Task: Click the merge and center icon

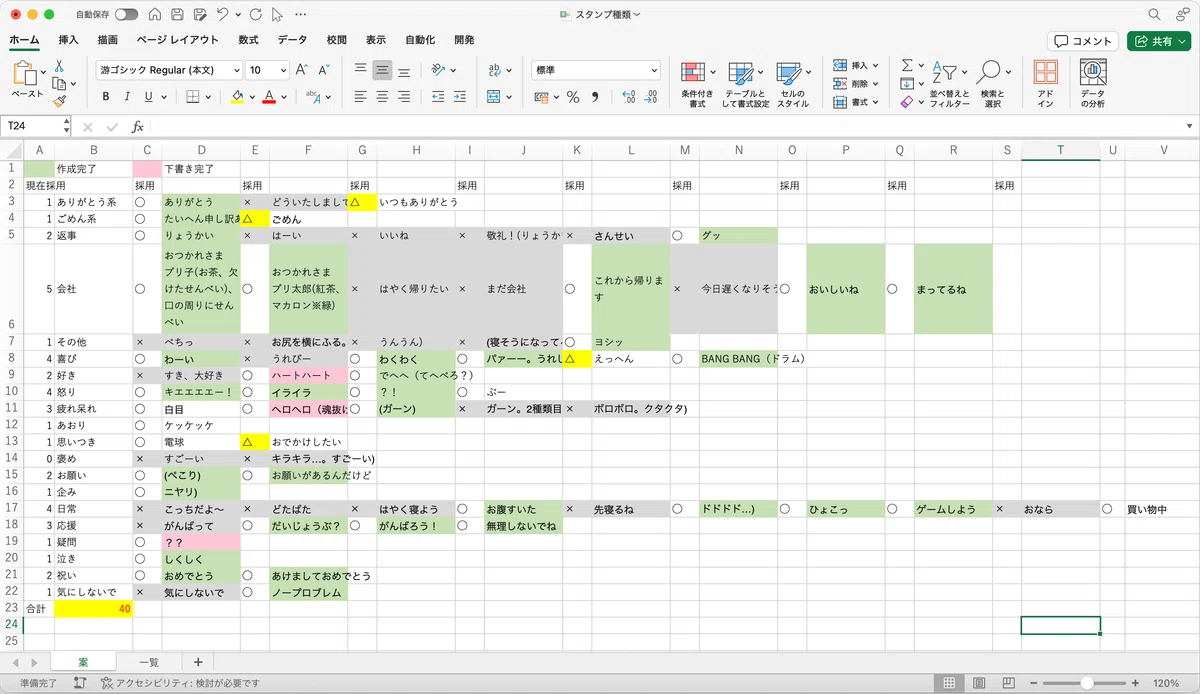Action: pyautogui.click(x=494, y=97)
